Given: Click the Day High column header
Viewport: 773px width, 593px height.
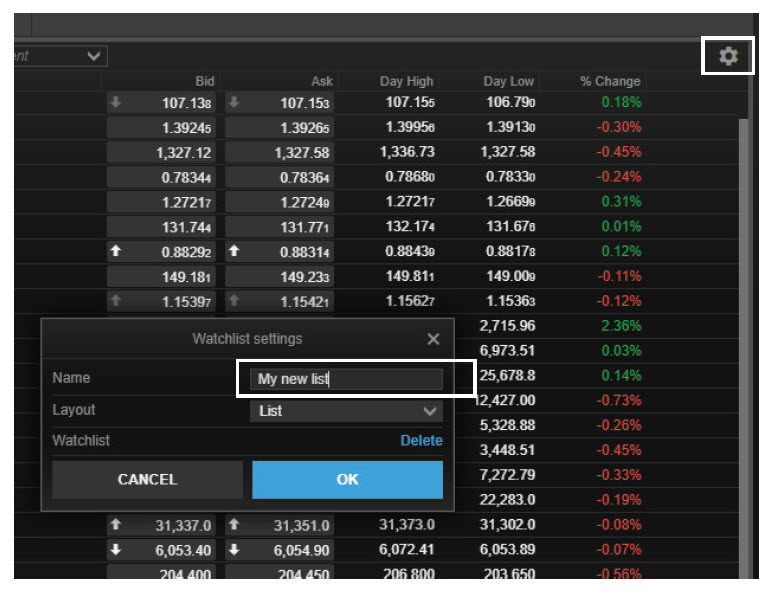Looking at the screenshot, I should click(x=407, y=81).
